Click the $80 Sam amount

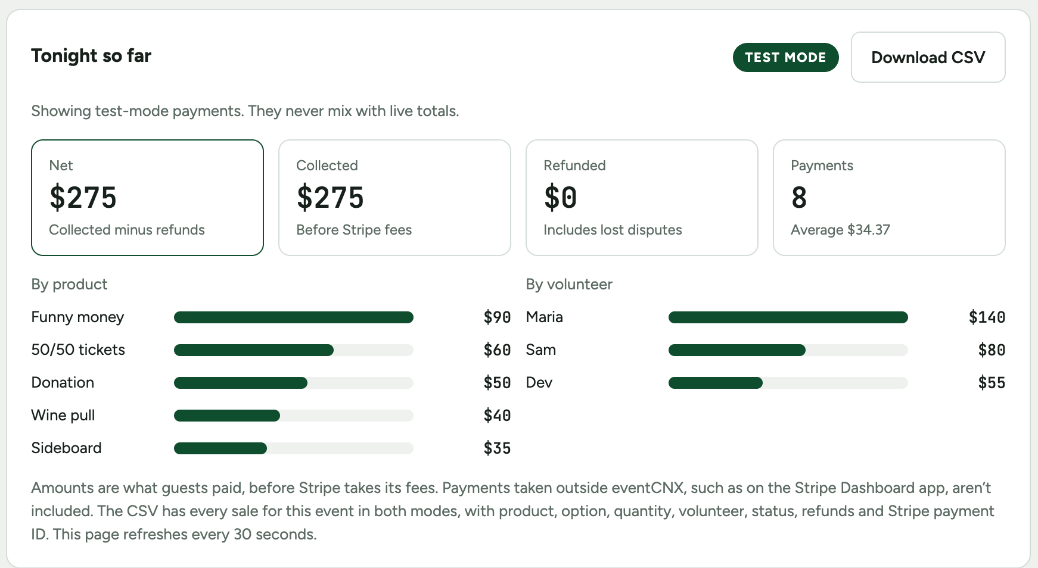(992, 350)
